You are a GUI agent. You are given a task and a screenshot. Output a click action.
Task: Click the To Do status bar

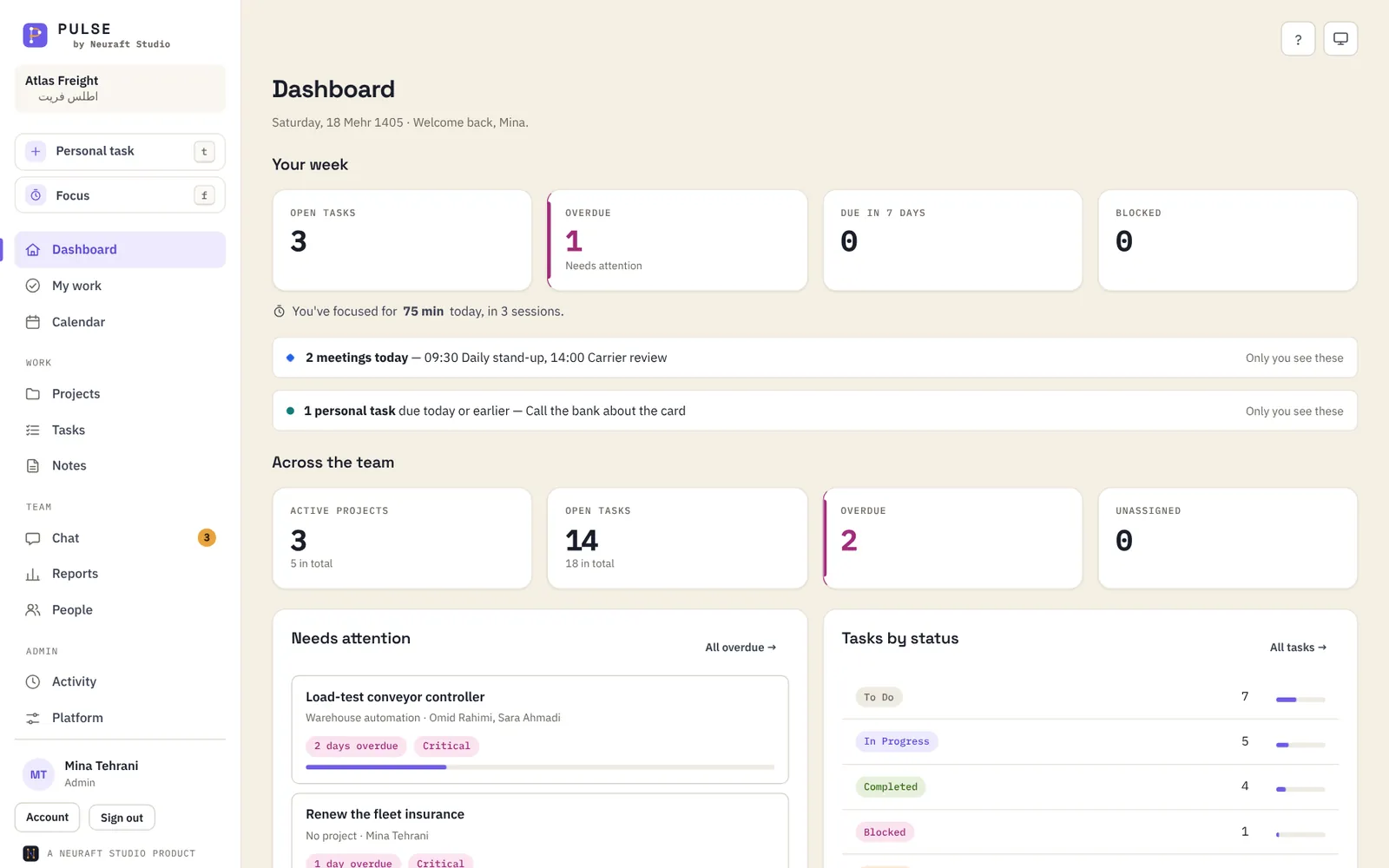1300,700
